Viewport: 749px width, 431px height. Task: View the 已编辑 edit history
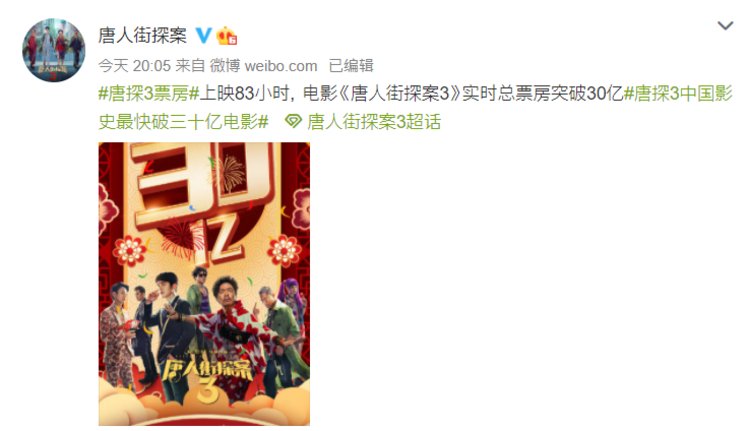pos(351,65)
